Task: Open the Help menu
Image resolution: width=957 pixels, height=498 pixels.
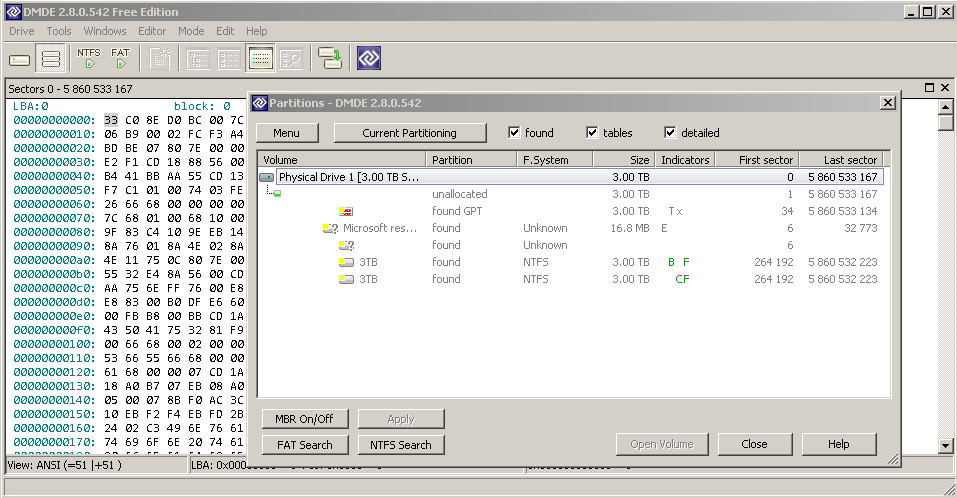Action: [256, 31]
